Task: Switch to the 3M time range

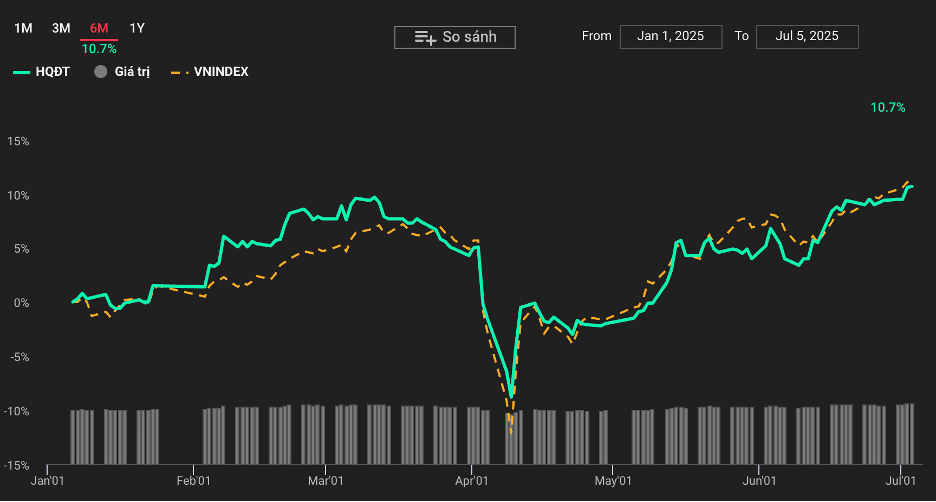Action: click(x=61, y=28)
